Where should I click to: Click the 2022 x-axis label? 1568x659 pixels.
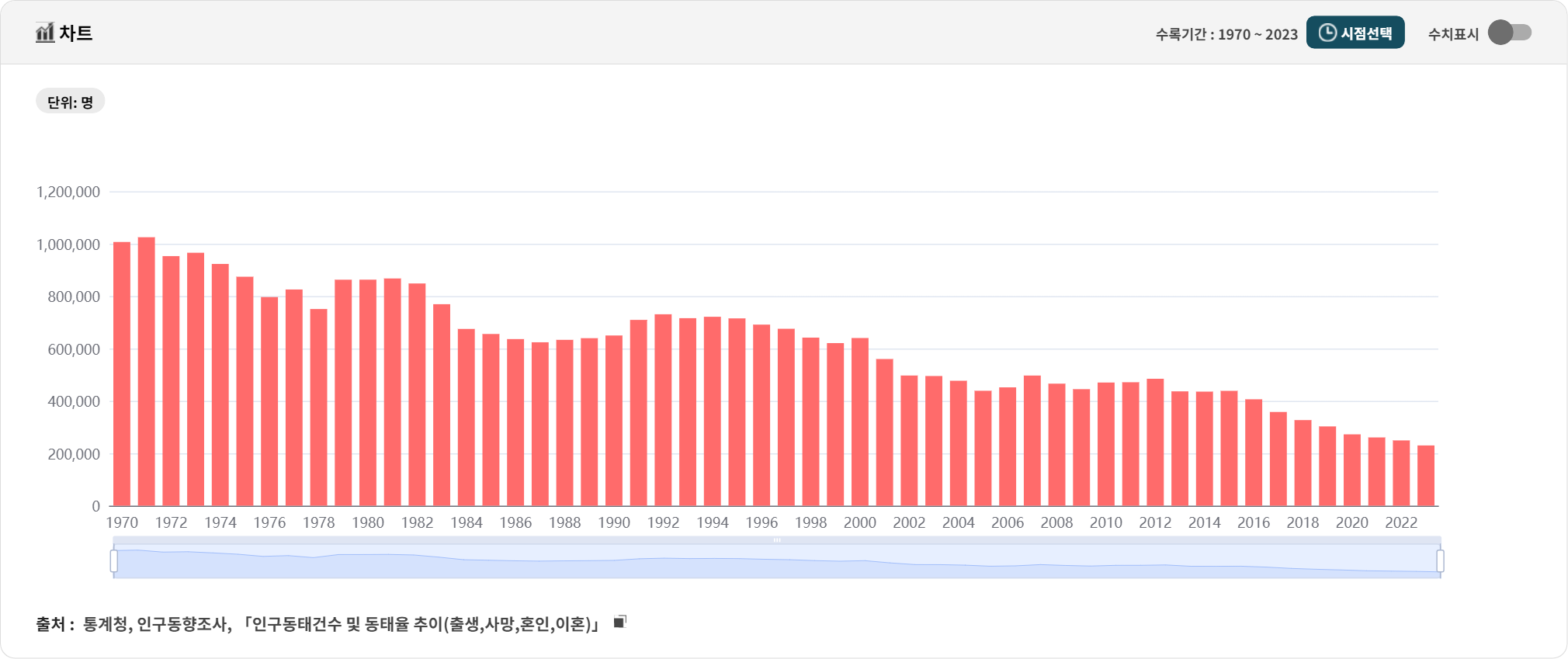point(1401,522)
